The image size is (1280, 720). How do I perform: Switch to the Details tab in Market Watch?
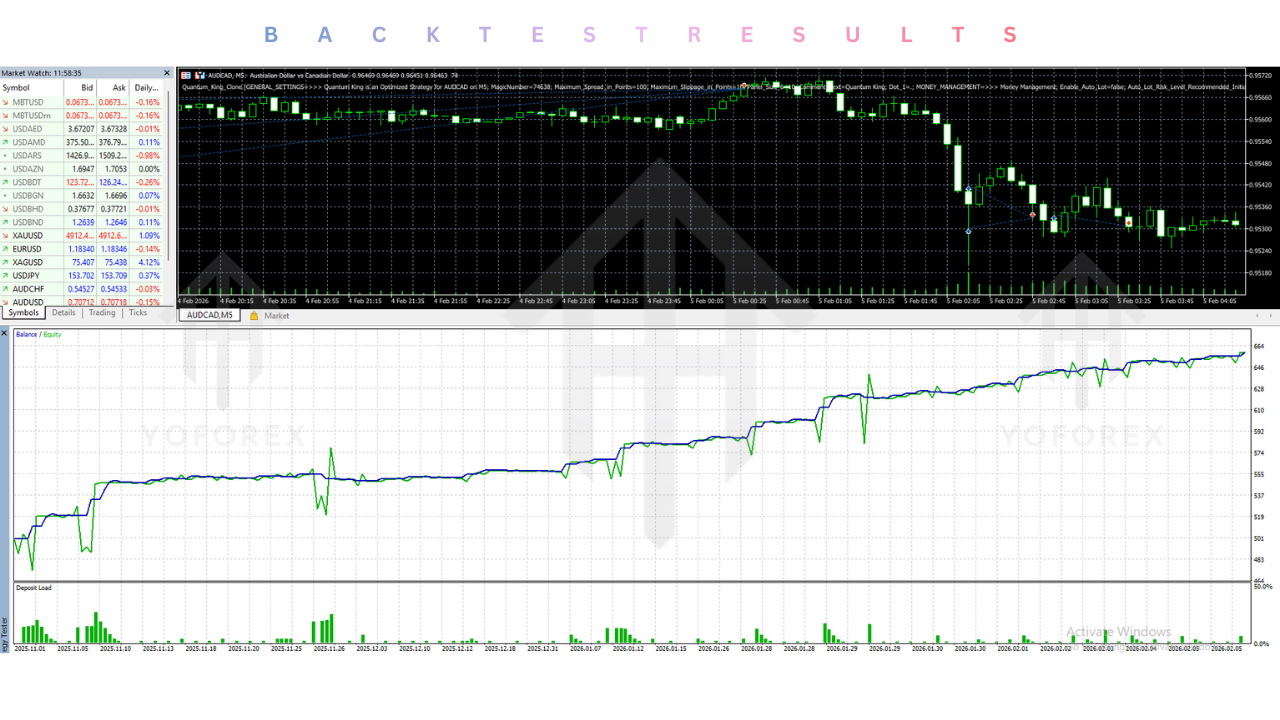tap(64, 312)
